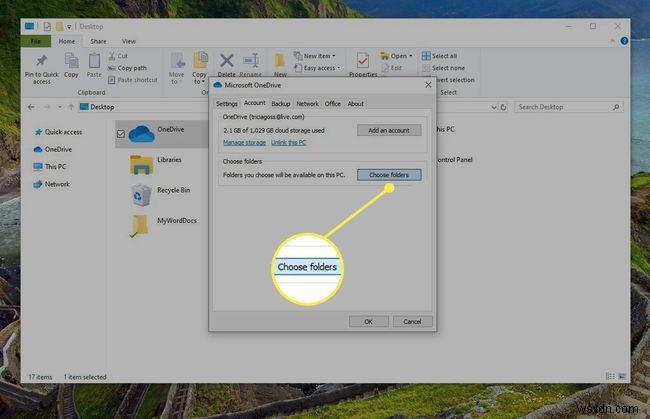Click the Delete X icon

(227, 61)
